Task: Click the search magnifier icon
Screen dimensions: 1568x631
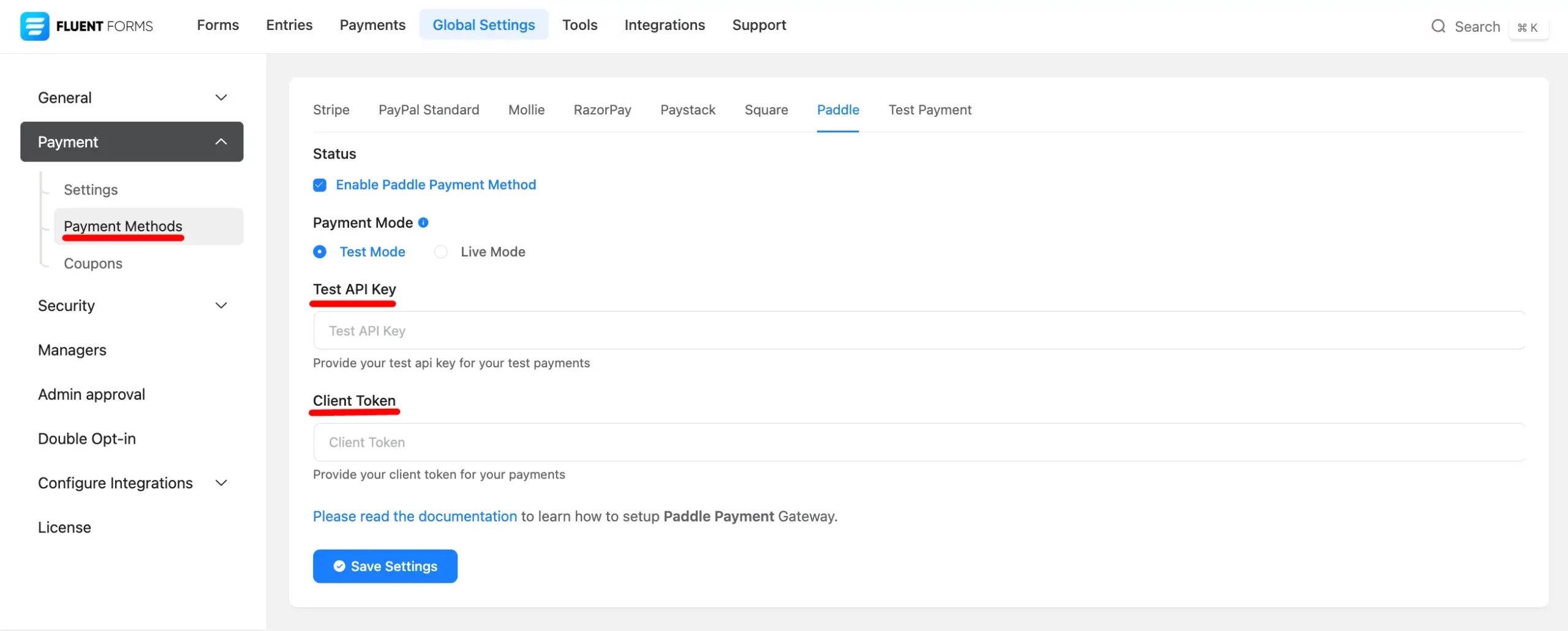Action: [1438, 26]
